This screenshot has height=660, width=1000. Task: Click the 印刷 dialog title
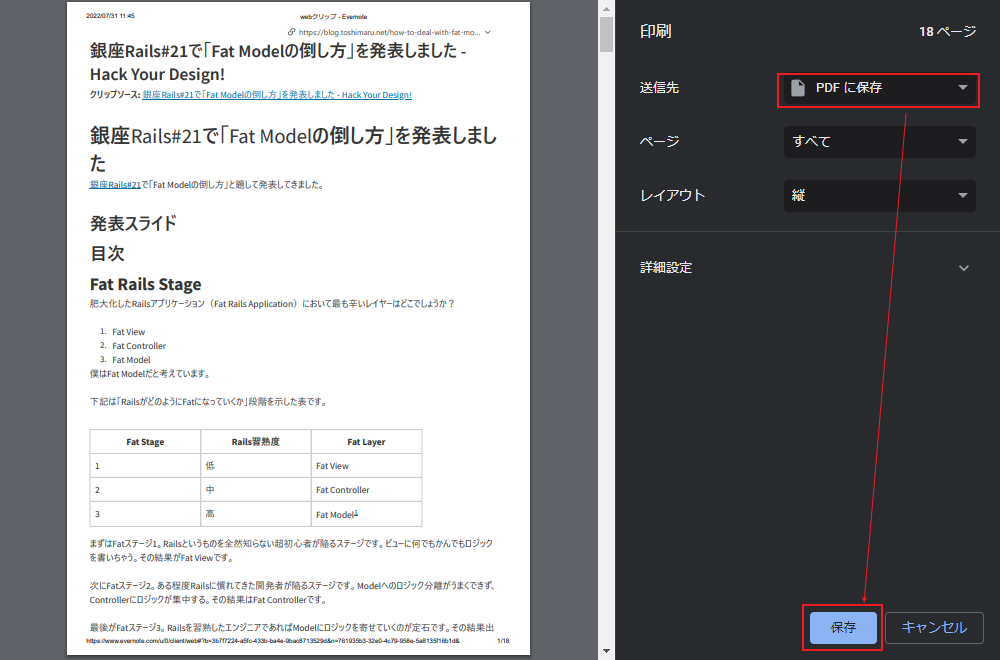tap(656, 31)
